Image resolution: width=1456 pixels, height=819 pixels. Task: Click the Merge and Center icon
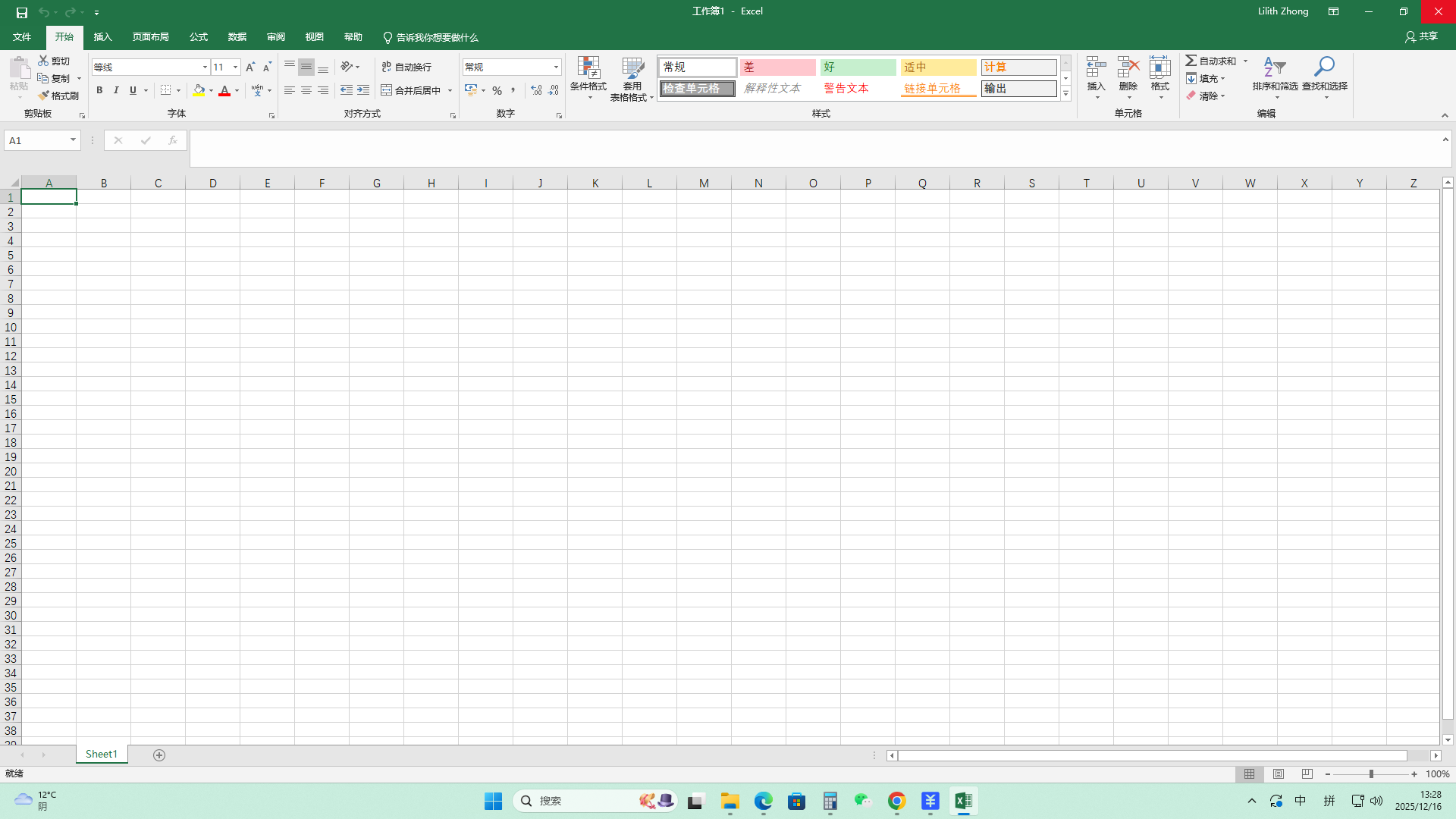click(387, 90)
